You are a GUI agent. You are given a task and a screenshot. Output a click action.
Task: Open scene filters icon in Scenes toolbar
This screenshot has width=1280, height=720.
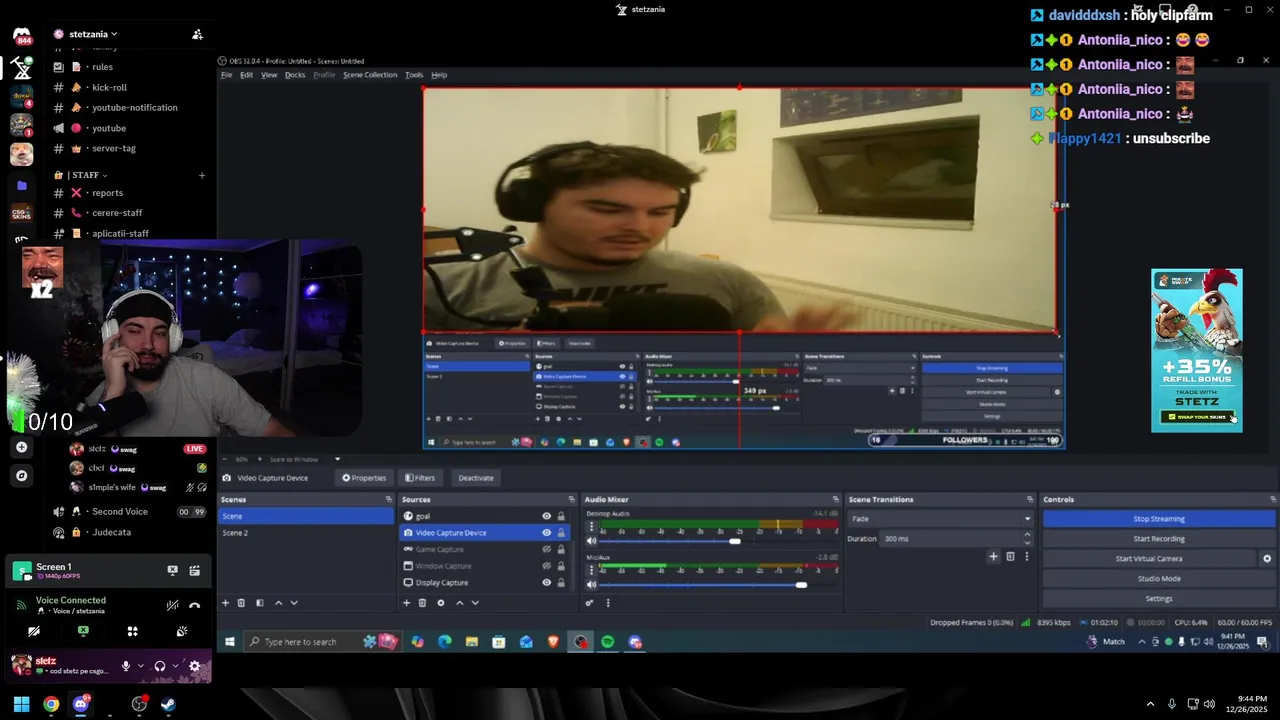[x=260, y=603]
